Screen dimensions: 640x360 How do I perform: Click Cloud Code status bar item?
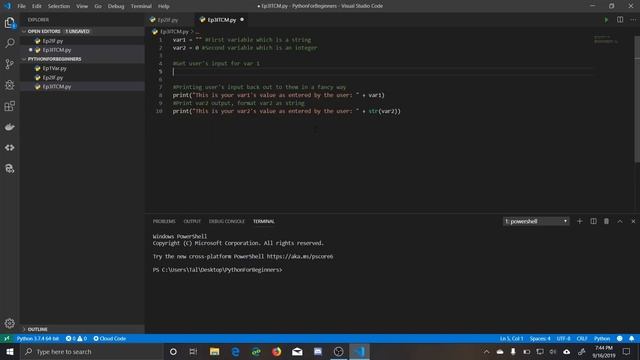click(109, 338)
